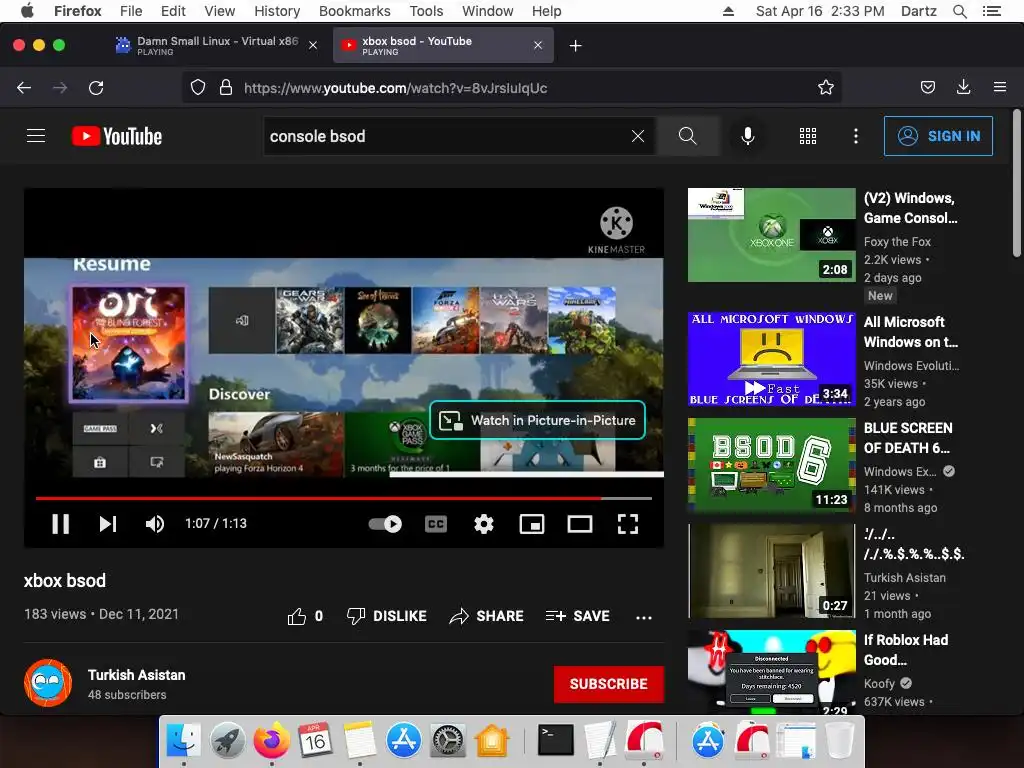Viewport: 1024px width, 768px height.
Task: Open All Microsoft Windows video thumbnail
Action: coord(771,359)
